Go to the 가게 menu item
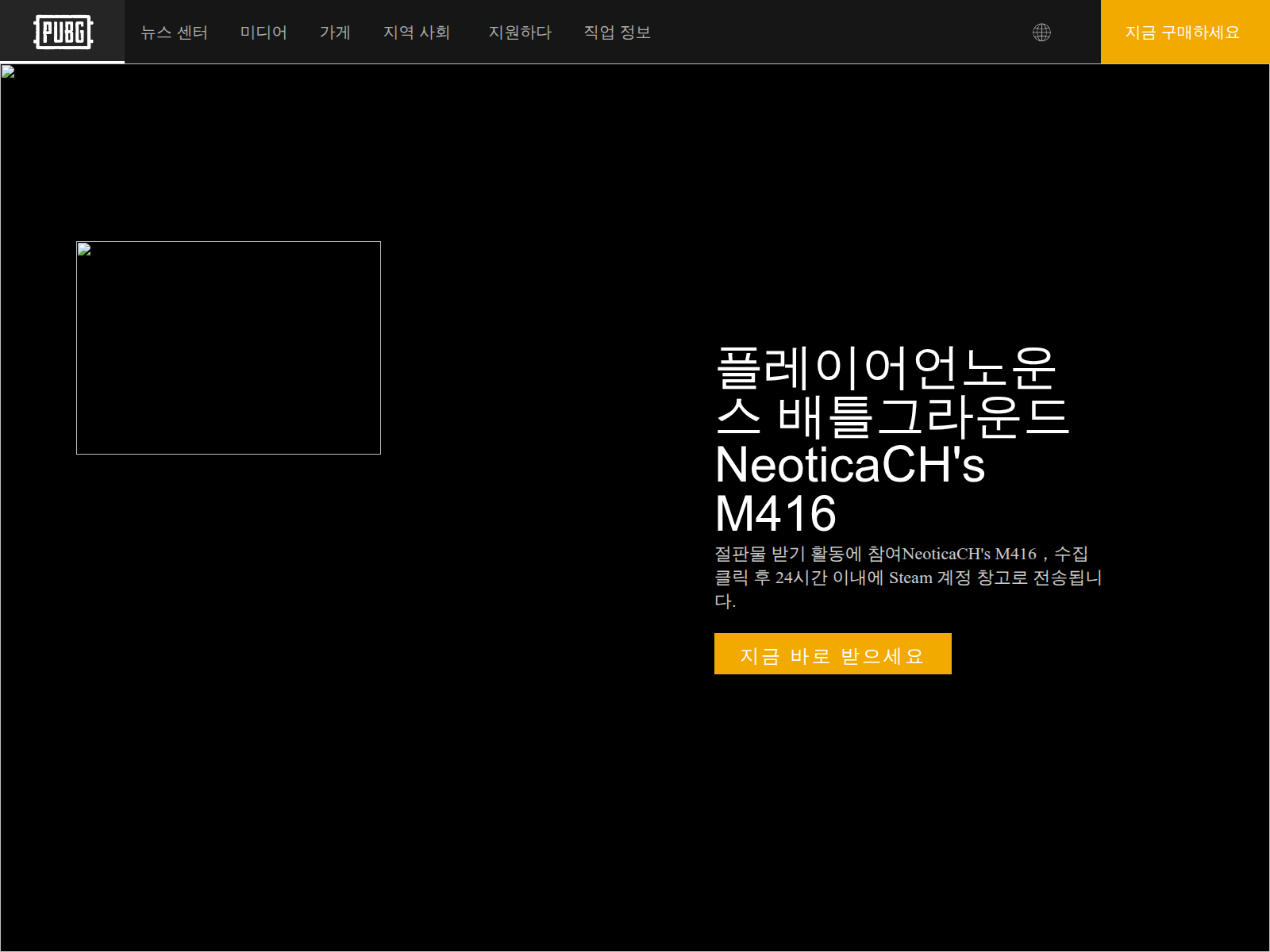This screenshot has width=1270, height=952. (335, 33)
